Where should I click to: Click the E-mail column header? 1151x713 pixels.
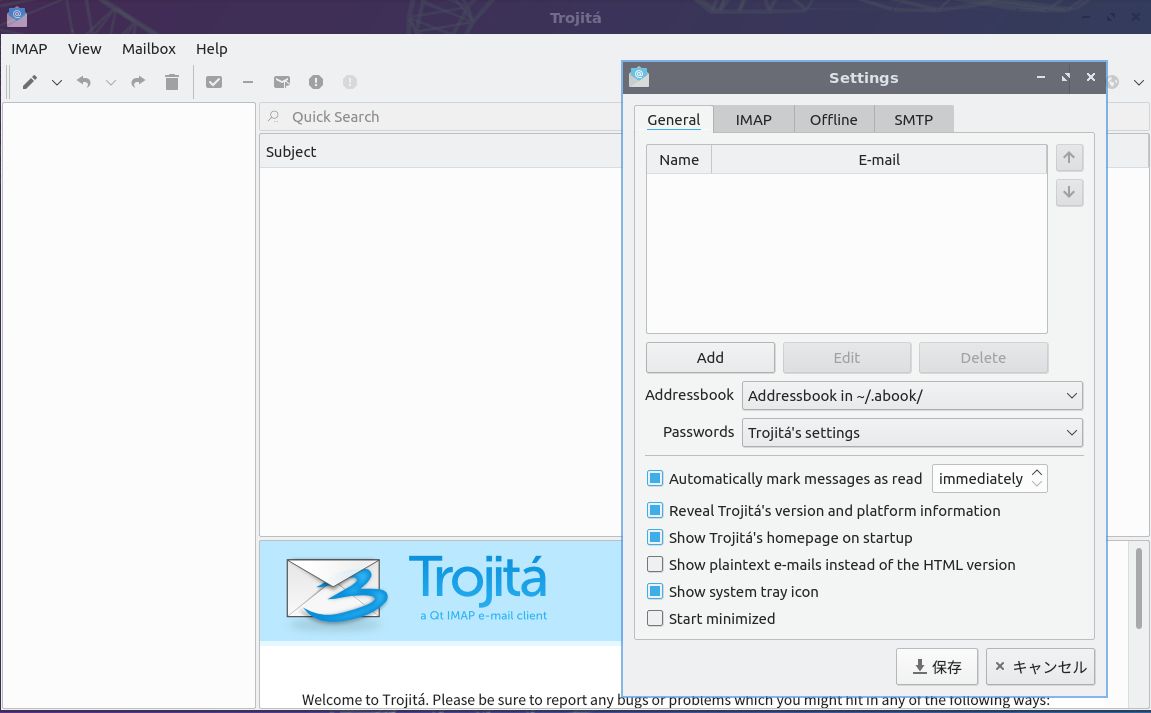tap(879, 159)
